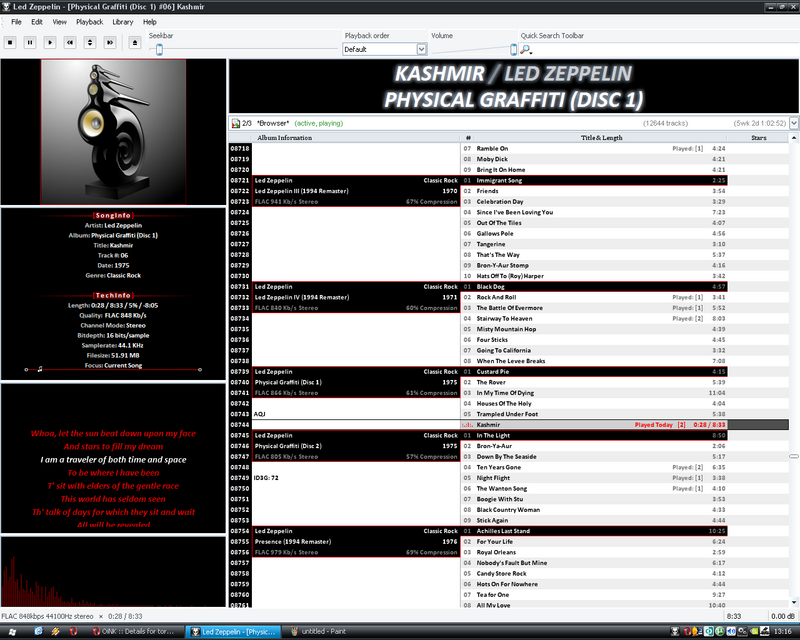The height and width of the screenshot is (640, 800).
Task: Select the Nobody's Fault But Mine track
Action: point(594,563)
